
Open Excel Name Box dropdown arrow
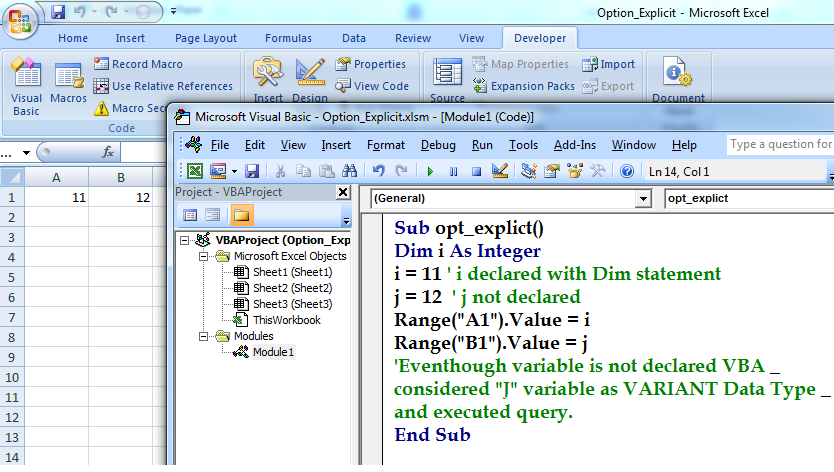[x=26, y=153]
